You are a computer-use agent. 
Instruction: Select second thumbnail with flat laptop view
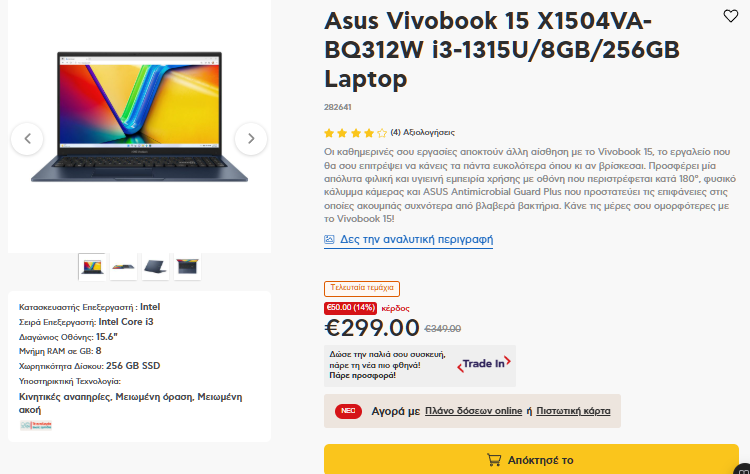[123, 266]
